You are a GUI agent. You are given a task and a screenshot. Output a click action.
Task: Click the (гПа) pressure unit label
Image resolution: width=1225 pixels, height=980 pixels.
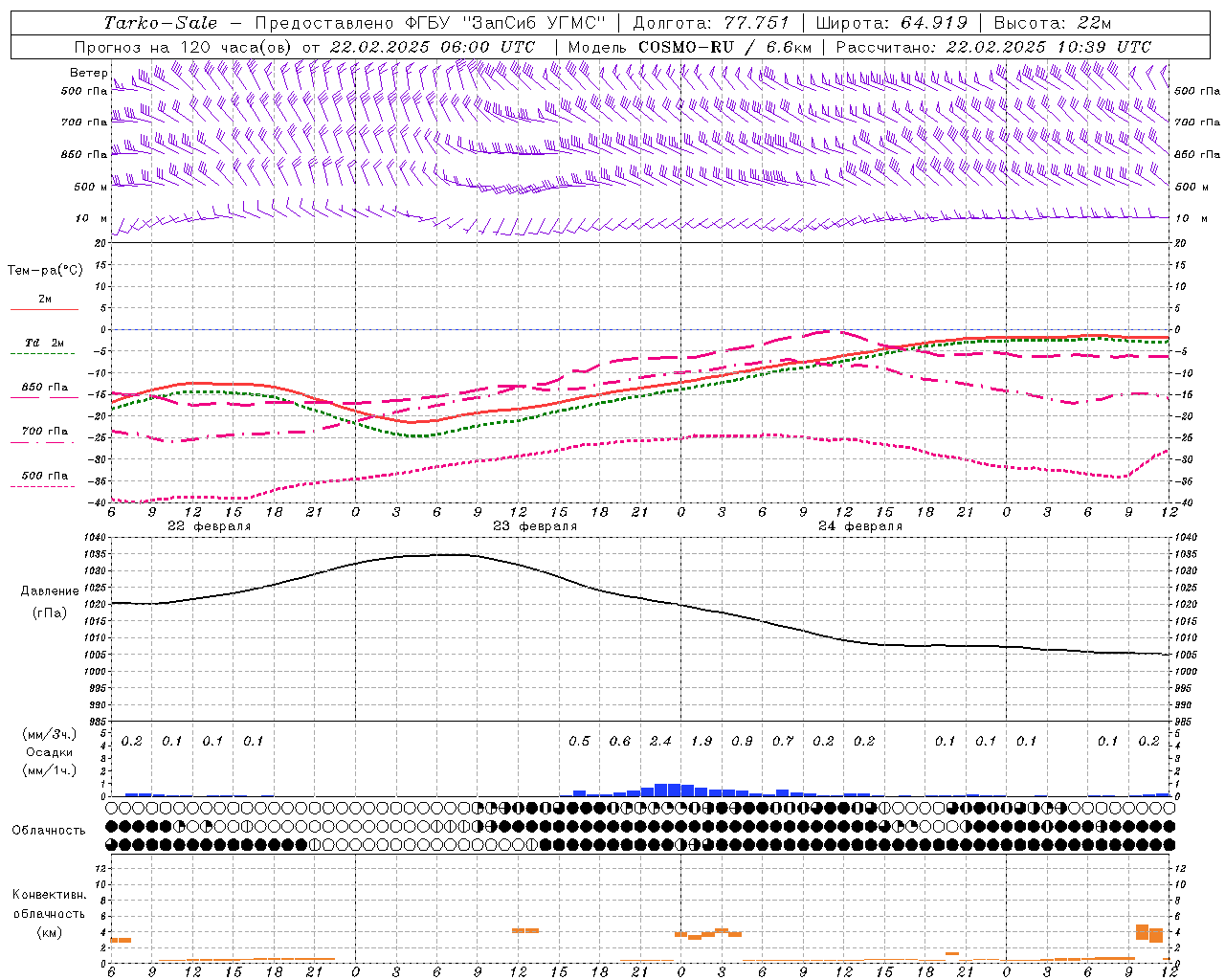point(50,612)
